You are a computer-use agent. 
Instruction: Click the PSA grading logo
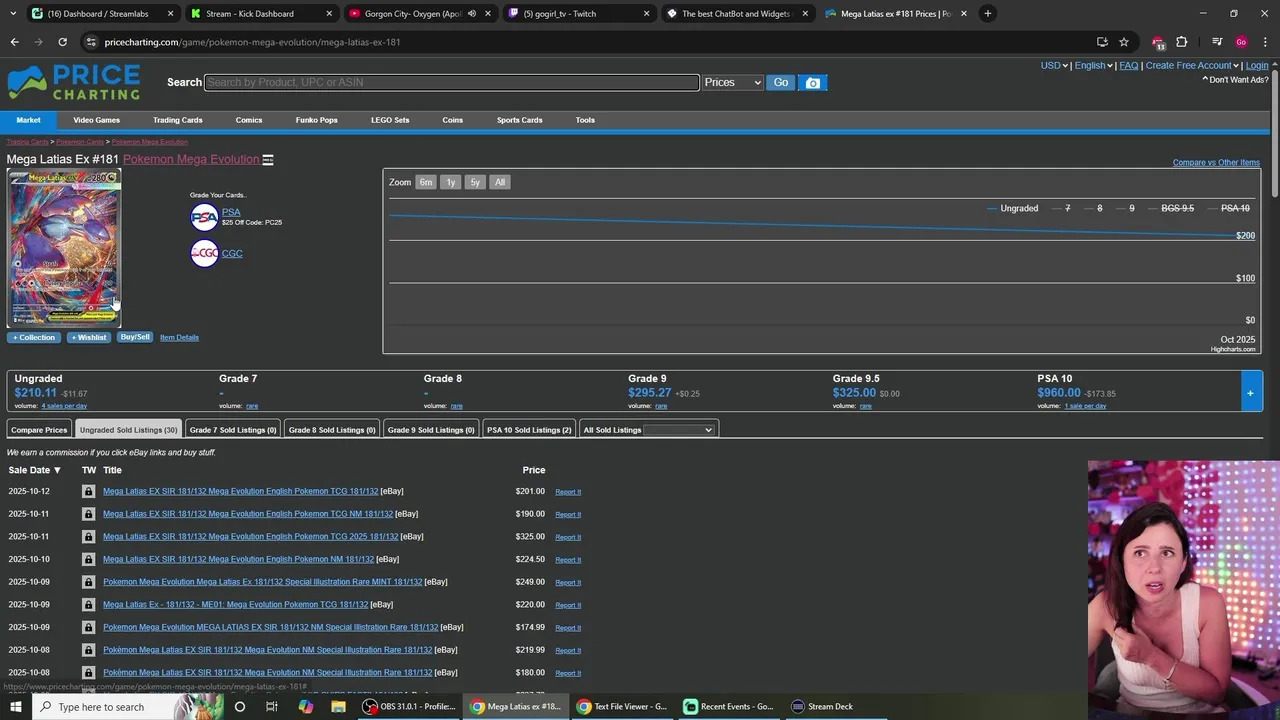[204, 217]
